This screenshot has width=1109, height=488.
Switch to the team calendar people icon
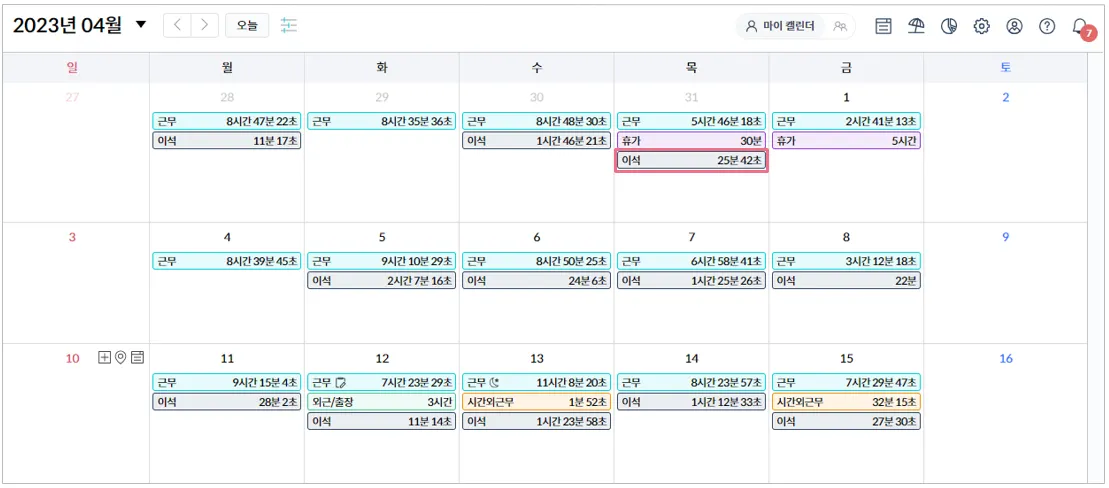[840, 27]
